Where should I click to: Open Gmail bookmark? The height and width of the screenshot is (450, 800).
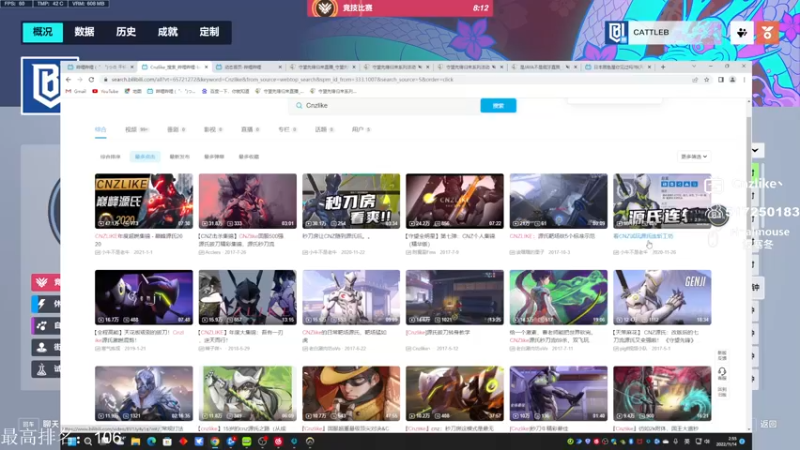76,91
